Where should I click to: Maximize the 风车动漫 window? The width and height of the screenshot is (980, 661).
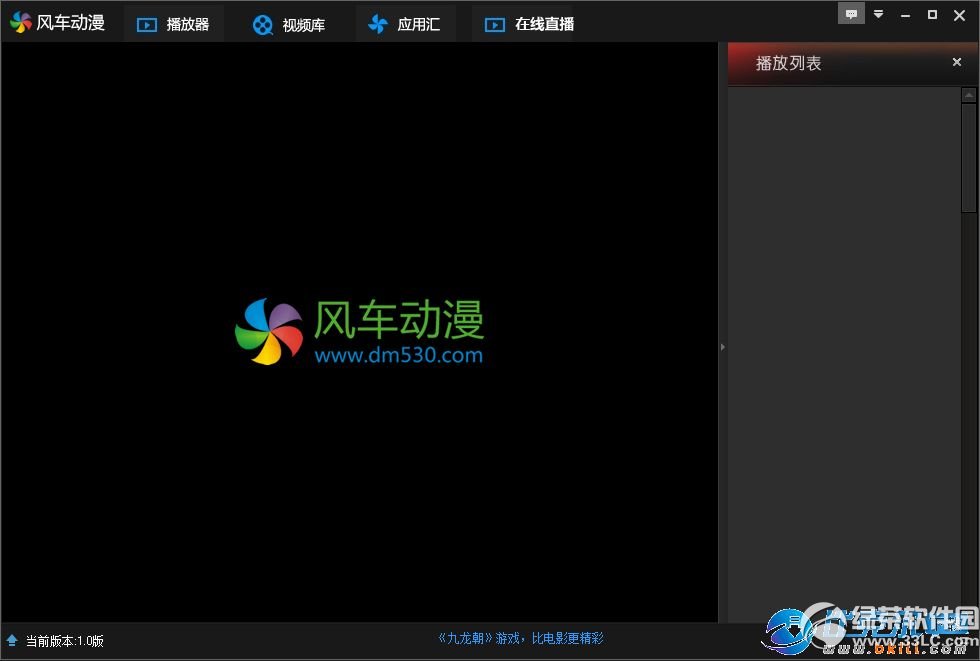[x=932, y=14]
